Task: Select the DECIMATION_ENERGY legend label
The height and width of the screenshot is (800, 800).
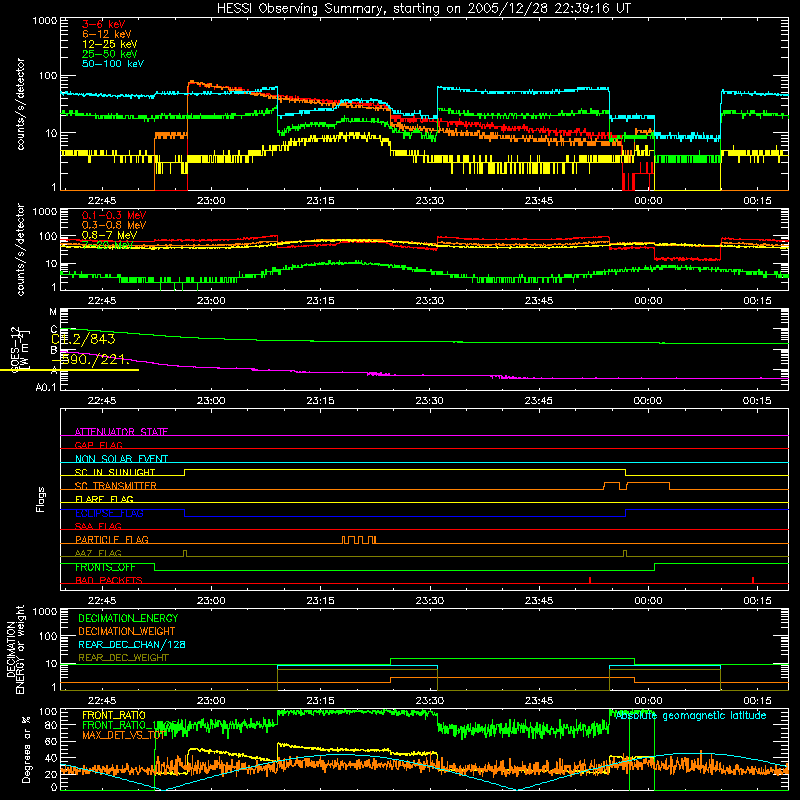Action: (128, 618)
